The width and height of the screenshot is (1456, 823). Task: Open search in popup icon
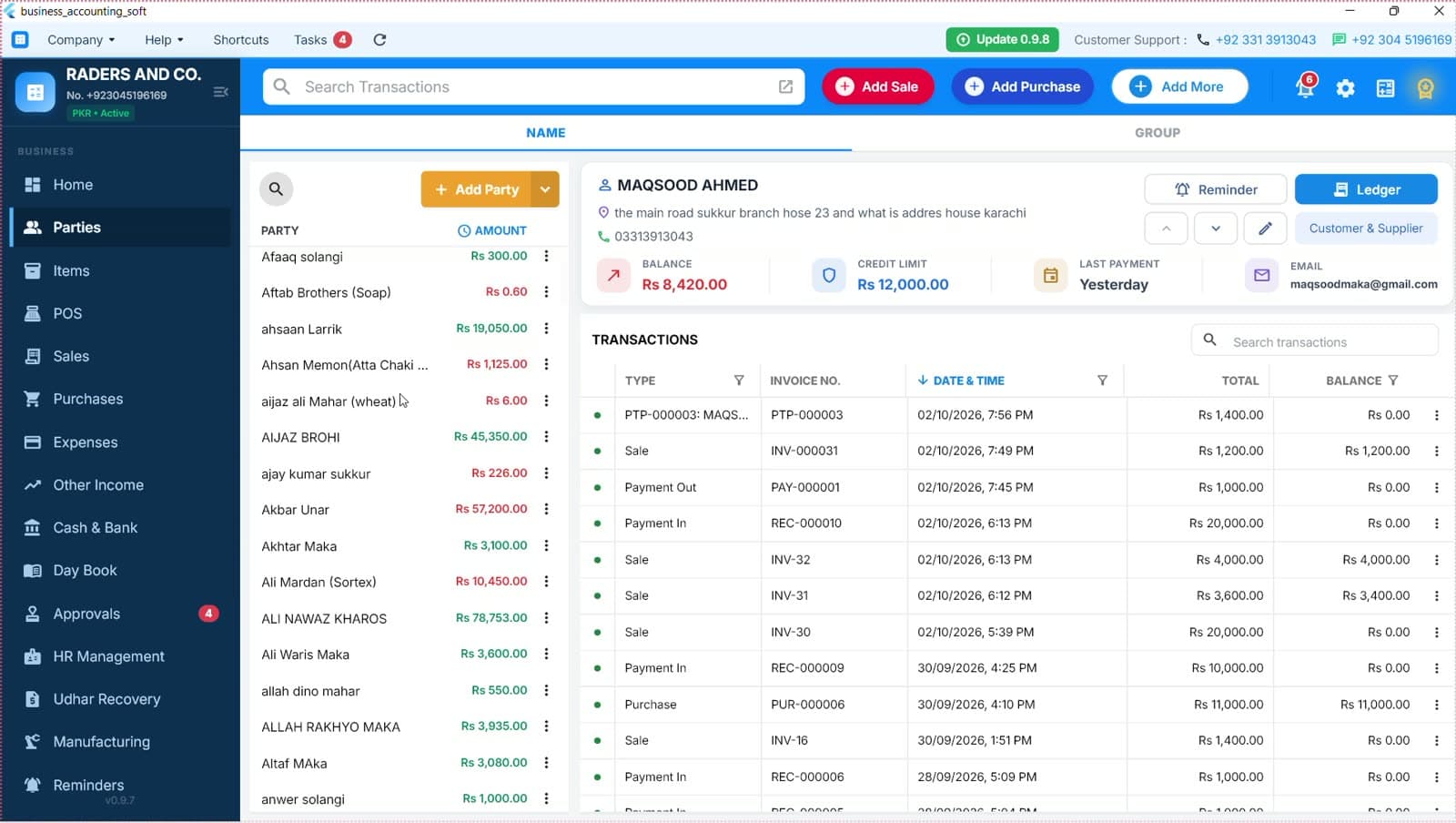(x=785, y=86)
